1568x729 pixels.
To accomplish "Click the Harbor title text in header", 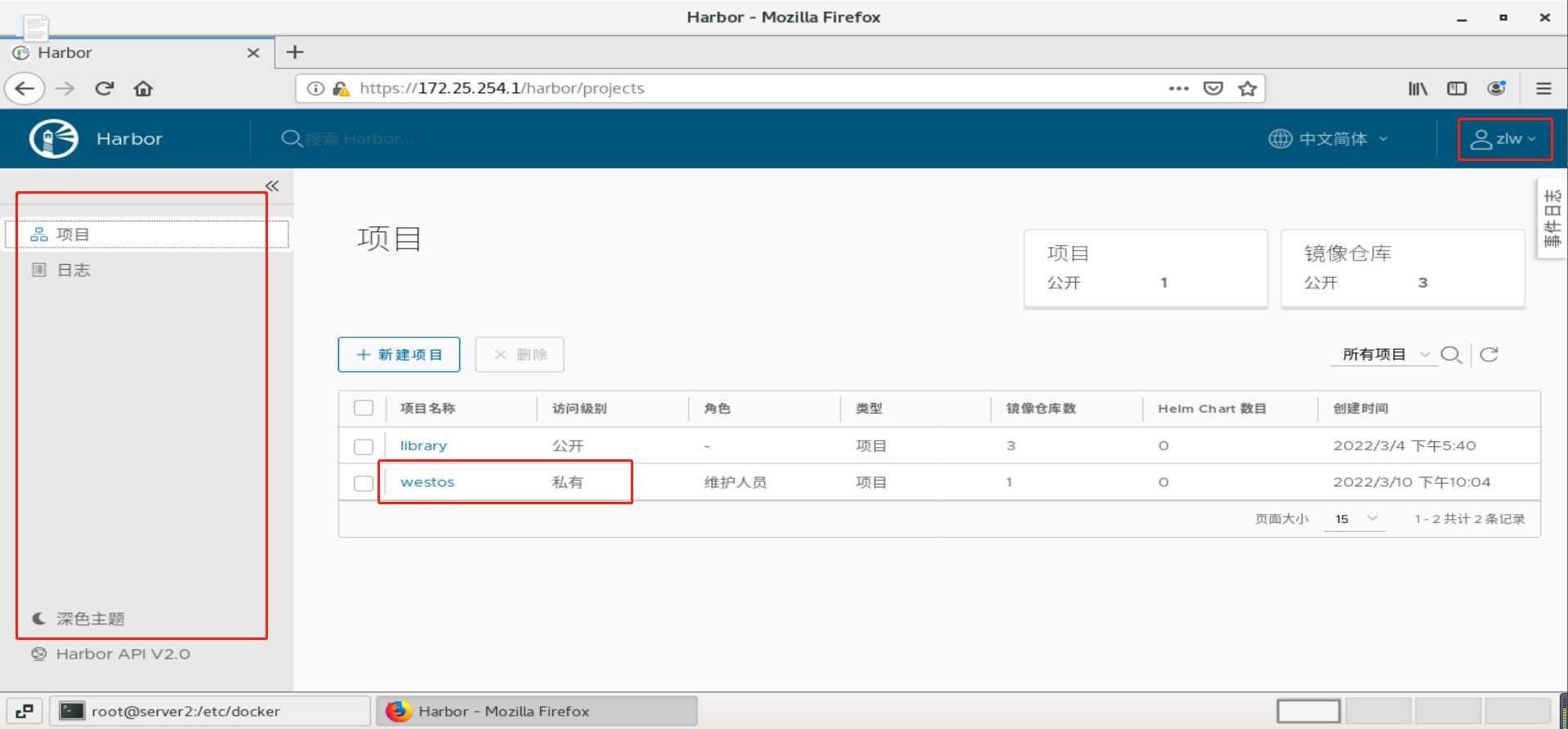I will pos(129,139).
